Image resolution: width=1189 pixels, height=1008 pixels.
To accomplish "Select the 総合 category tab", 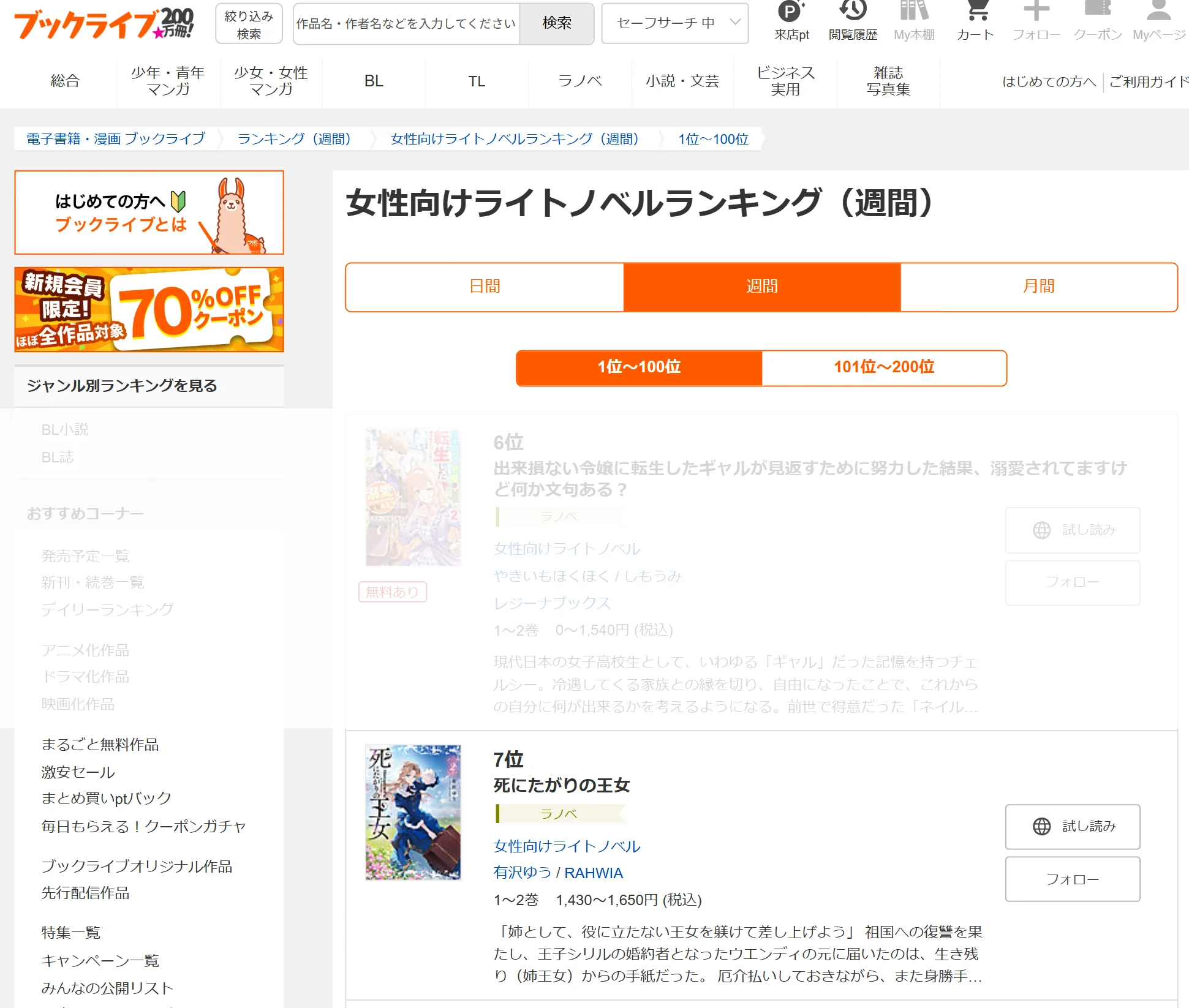I will tap(65, 81).
